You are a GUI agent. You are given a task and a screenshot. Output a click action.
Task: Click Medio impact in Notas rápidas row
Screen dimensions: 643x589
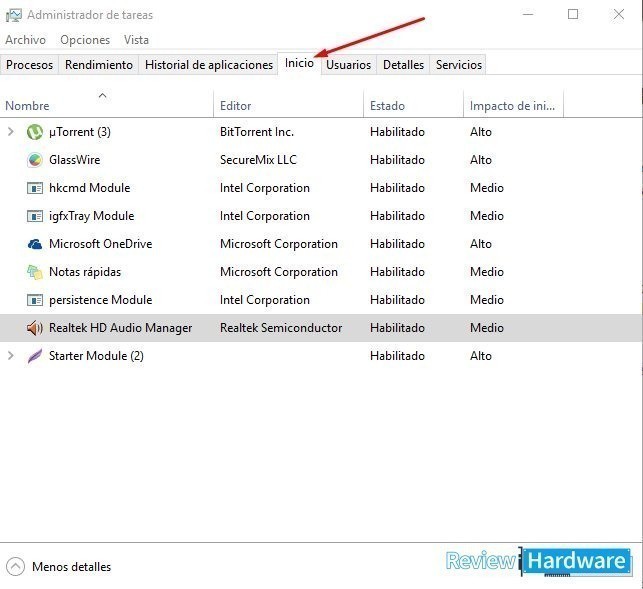coord(487,272)
